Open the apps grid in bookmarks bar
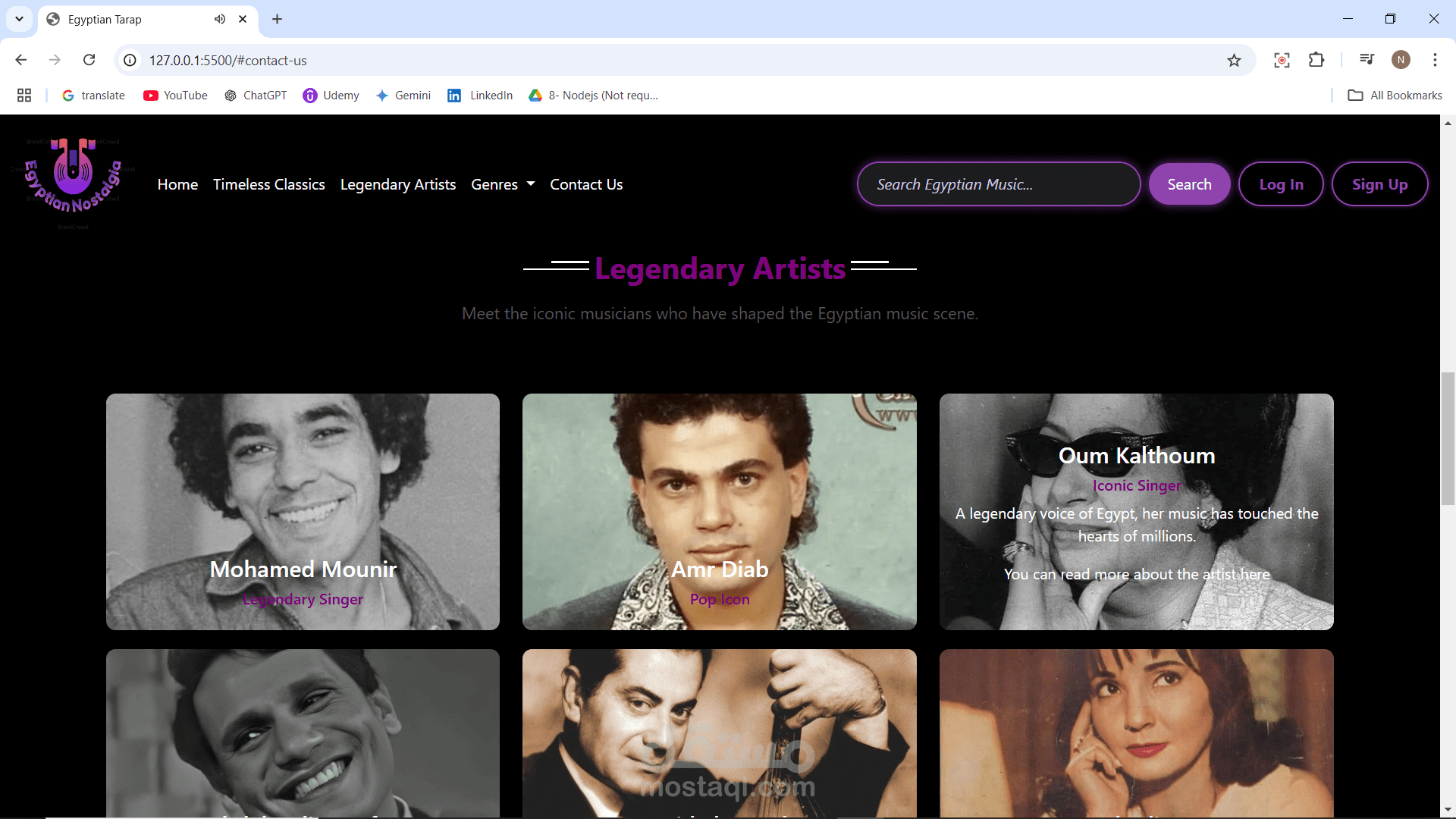This screenshot has height=819, width=1456. 24,95
